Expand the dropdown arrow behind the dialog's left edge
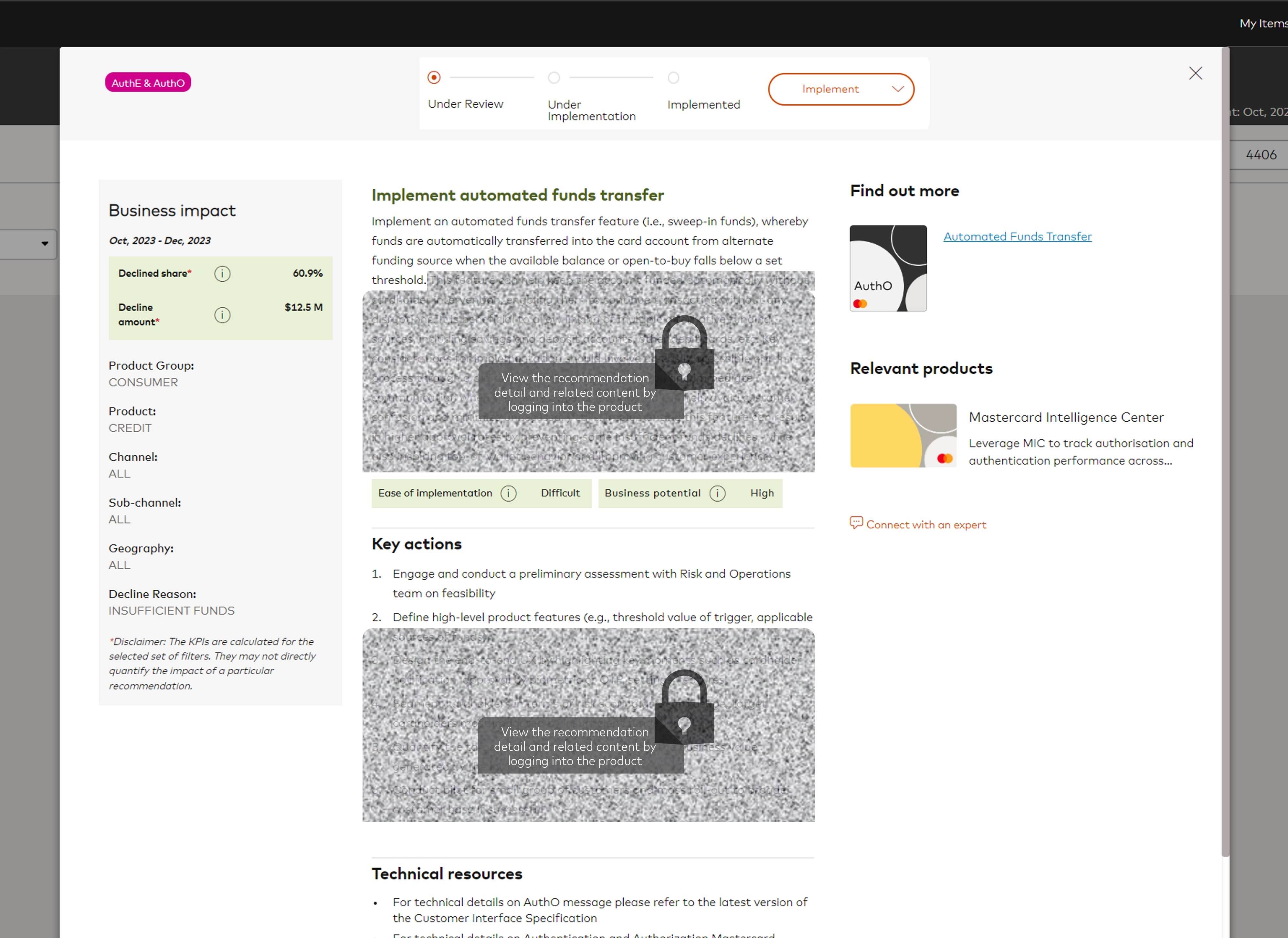The width and height of the screenshot is (1288, 938). pos(45,244)
